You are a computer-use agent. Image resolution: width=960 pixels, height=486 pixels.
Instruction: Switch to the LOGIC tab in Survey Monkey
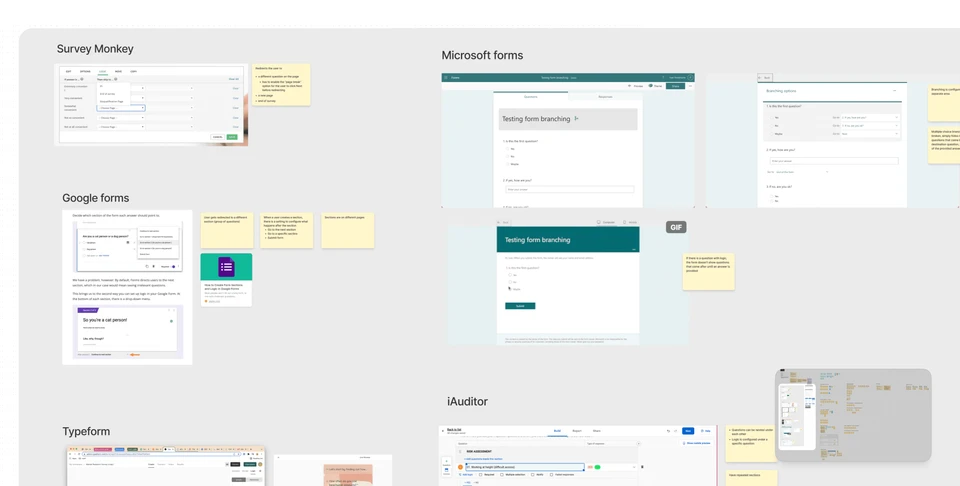click(102, 72)
